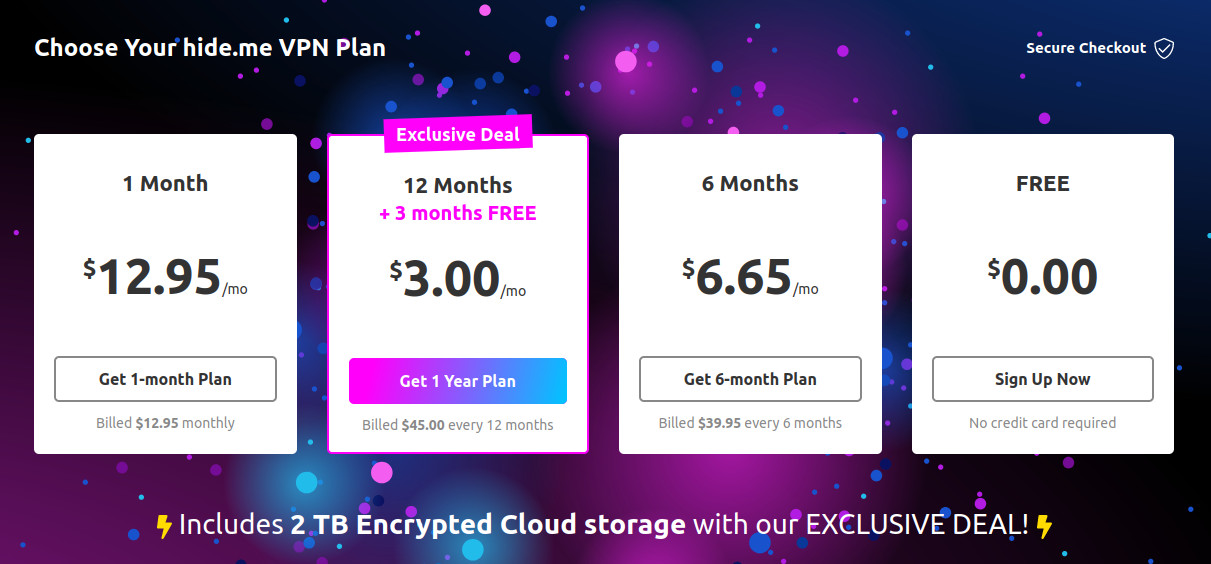Click the Secure Checkout text
The height and width of the screenshot is (564, 1211).
pyautogui.click(x=1086, y=48)
